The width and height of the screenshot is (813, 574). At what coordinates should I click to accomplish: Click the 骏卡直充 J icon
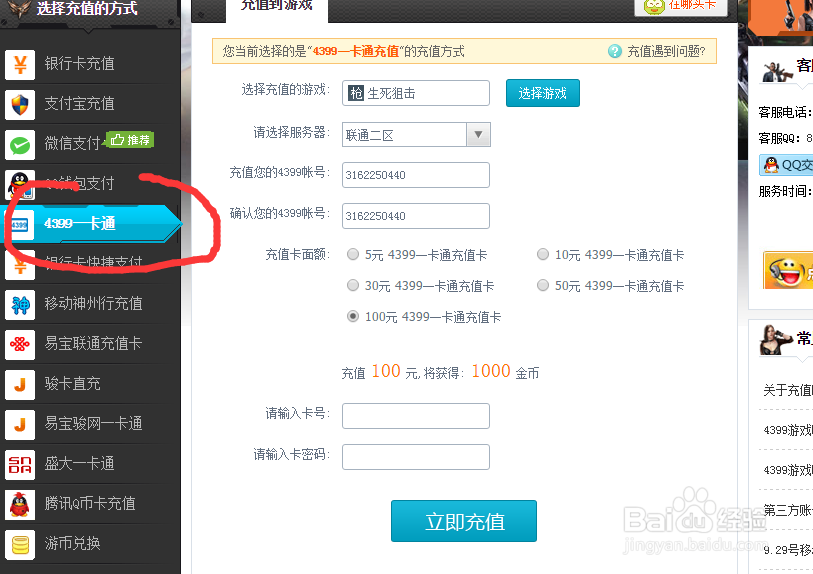pyautogui.click(x=20, y=385)
